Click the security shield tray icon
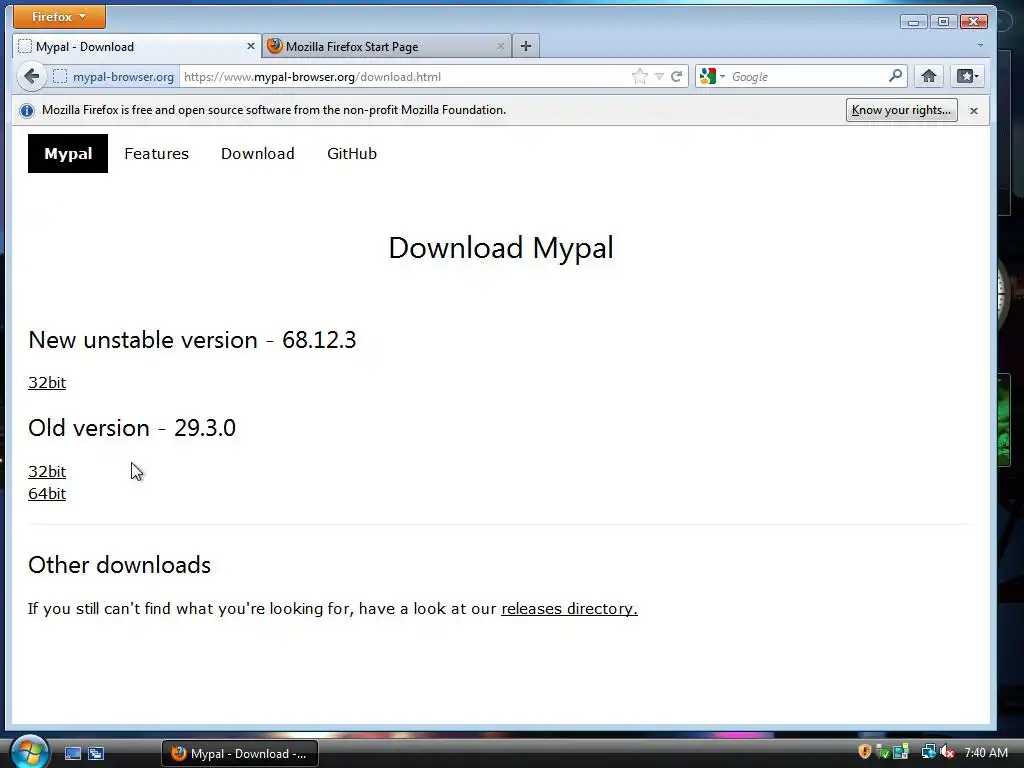1024x768 pixels. (x=864, y=752)
